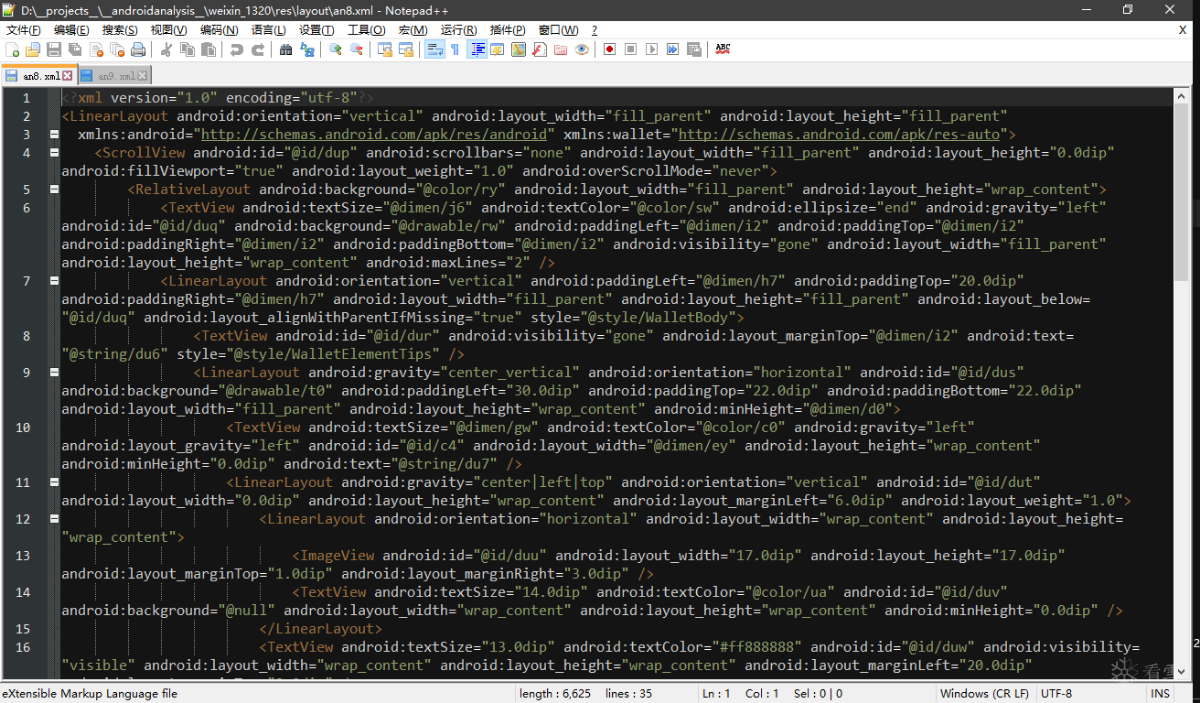Run the macro multiple times icon
Viewport: 1200px width, 703px height.
pos(672,49)
